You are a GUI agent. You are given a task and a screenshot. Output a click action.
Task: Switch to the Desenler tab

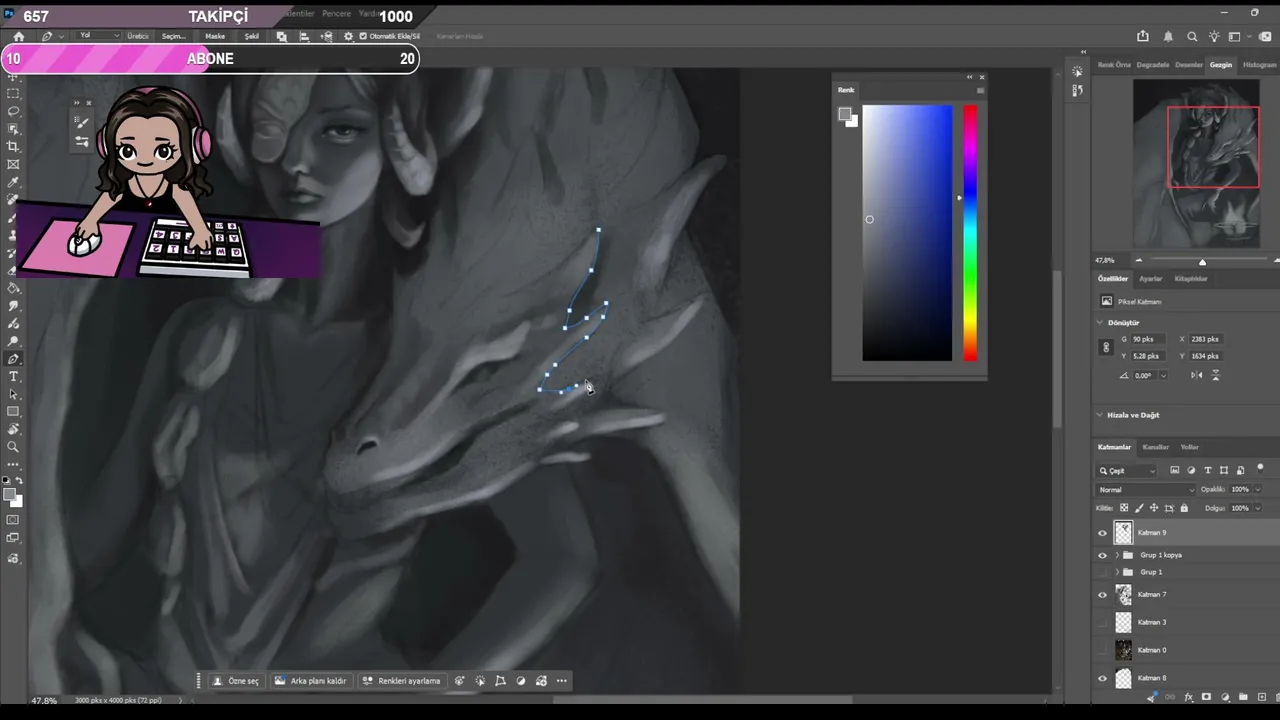(x=1189, y=65)
